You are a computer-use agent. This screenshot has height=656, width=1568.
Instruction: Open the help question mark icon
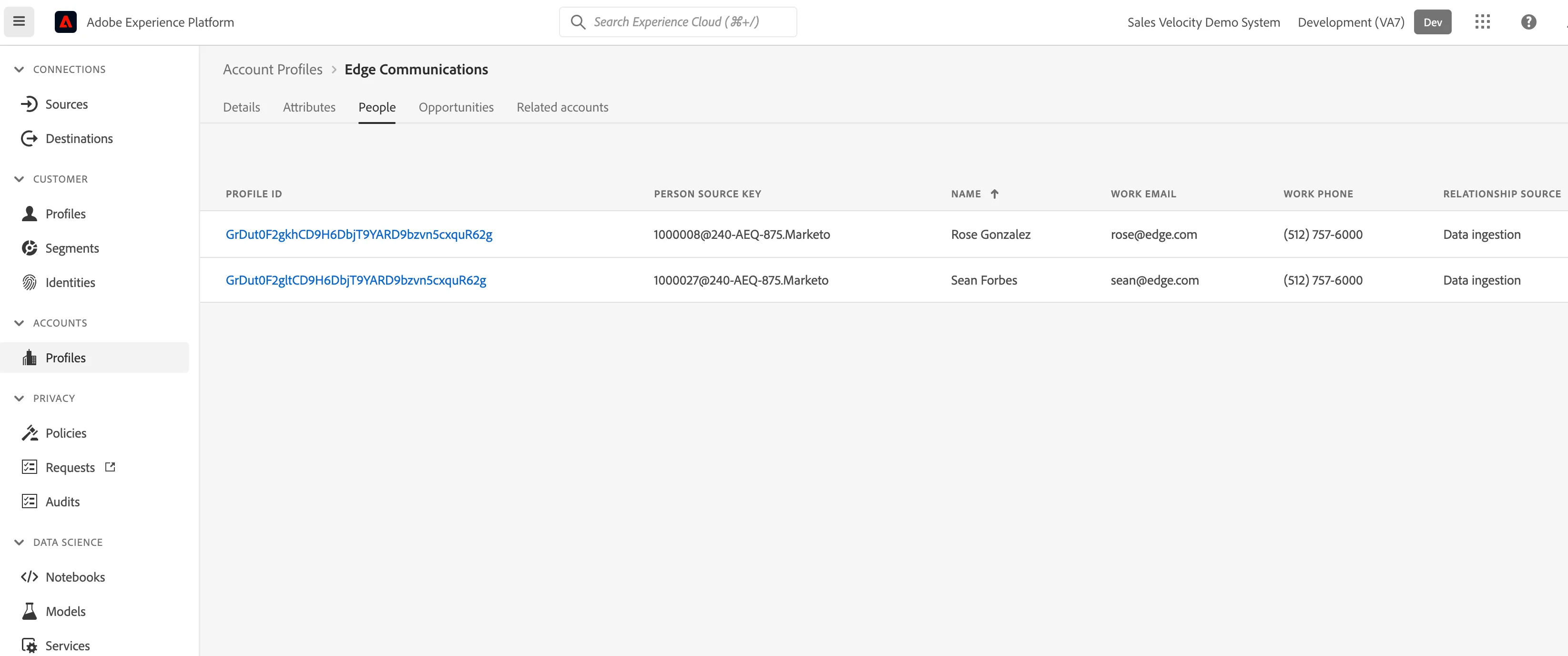tap(1528, 22)
